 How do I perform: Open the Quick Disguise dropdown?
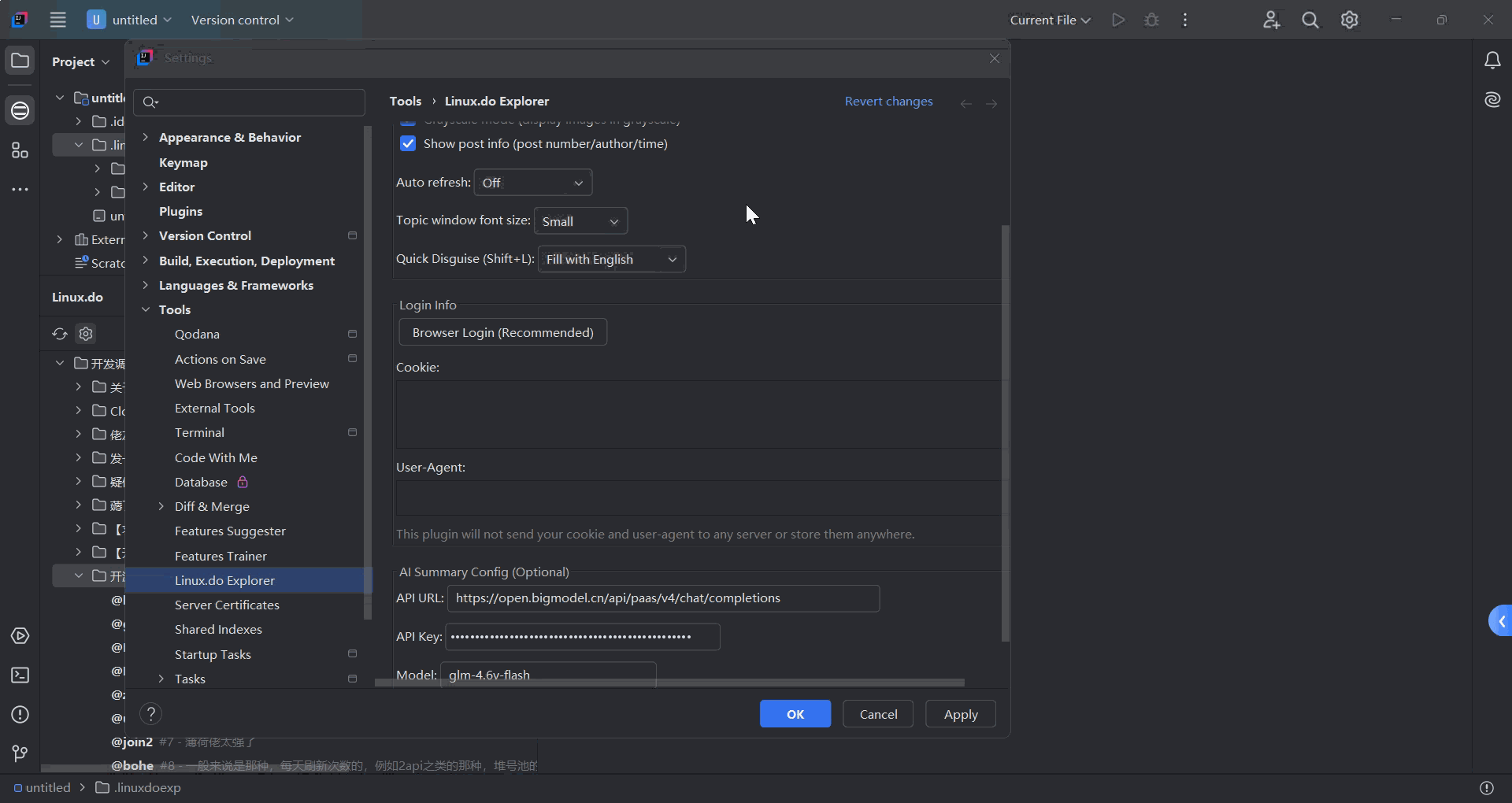coord(612,259)
